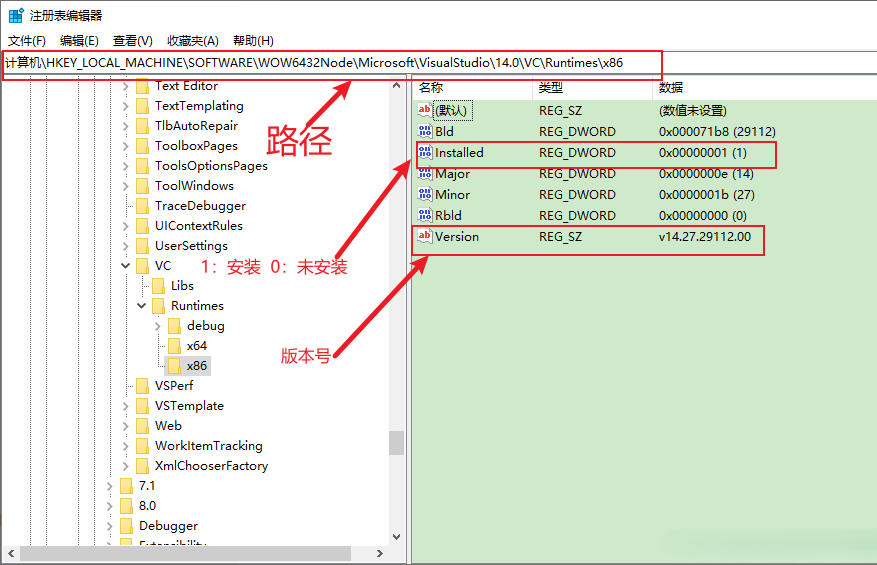Select the XmlChooserFactory tree item
The image size is (877, 565).
tap(211, 466)
